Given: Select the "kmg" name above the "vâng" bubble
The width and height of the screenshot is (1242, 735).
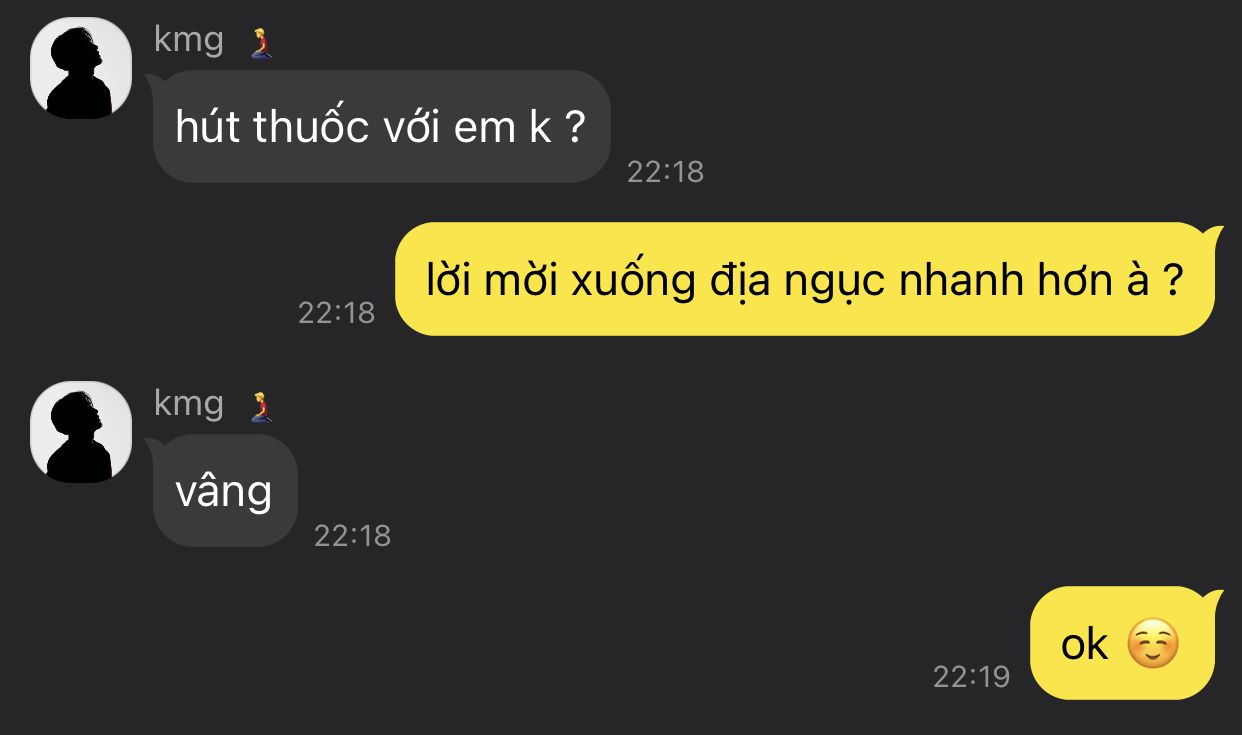Looking at the screenshot, I should click(x=189, y=405).
